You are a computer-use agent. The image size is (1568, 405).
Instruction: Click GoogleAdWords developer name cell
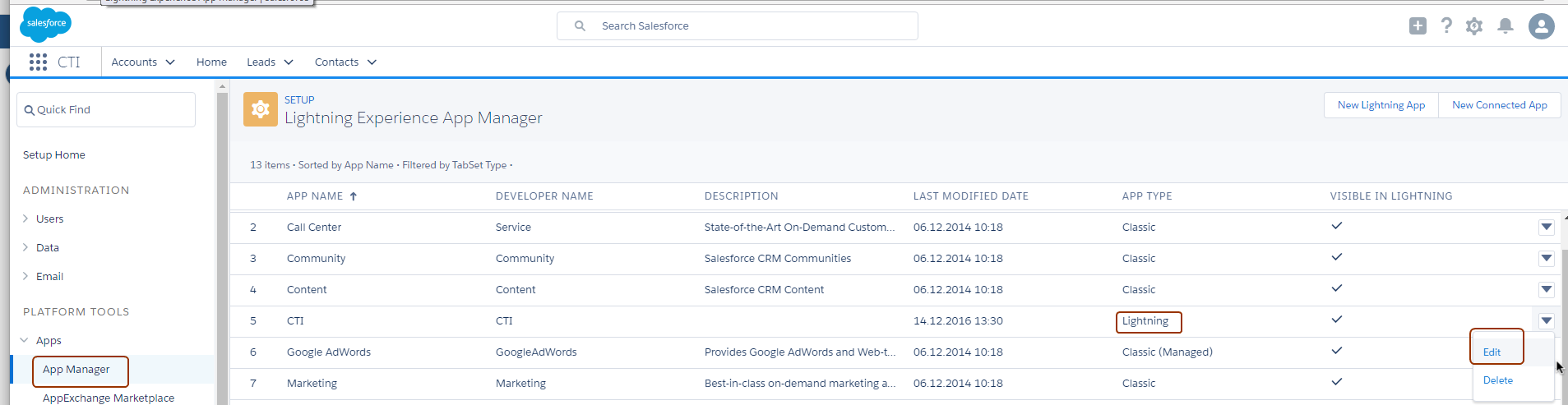pyautogui.click(x=536, y=352)
